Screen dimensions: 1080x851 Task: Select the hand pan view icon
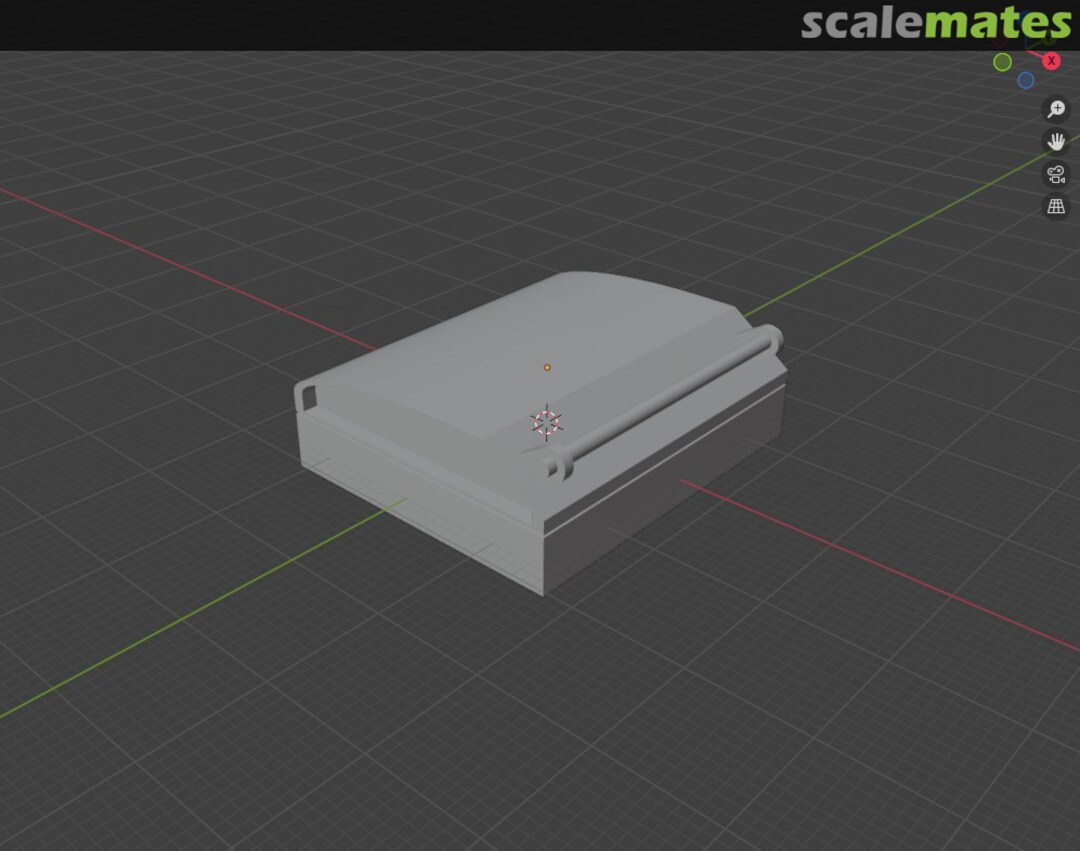(x=1056, y=141)
